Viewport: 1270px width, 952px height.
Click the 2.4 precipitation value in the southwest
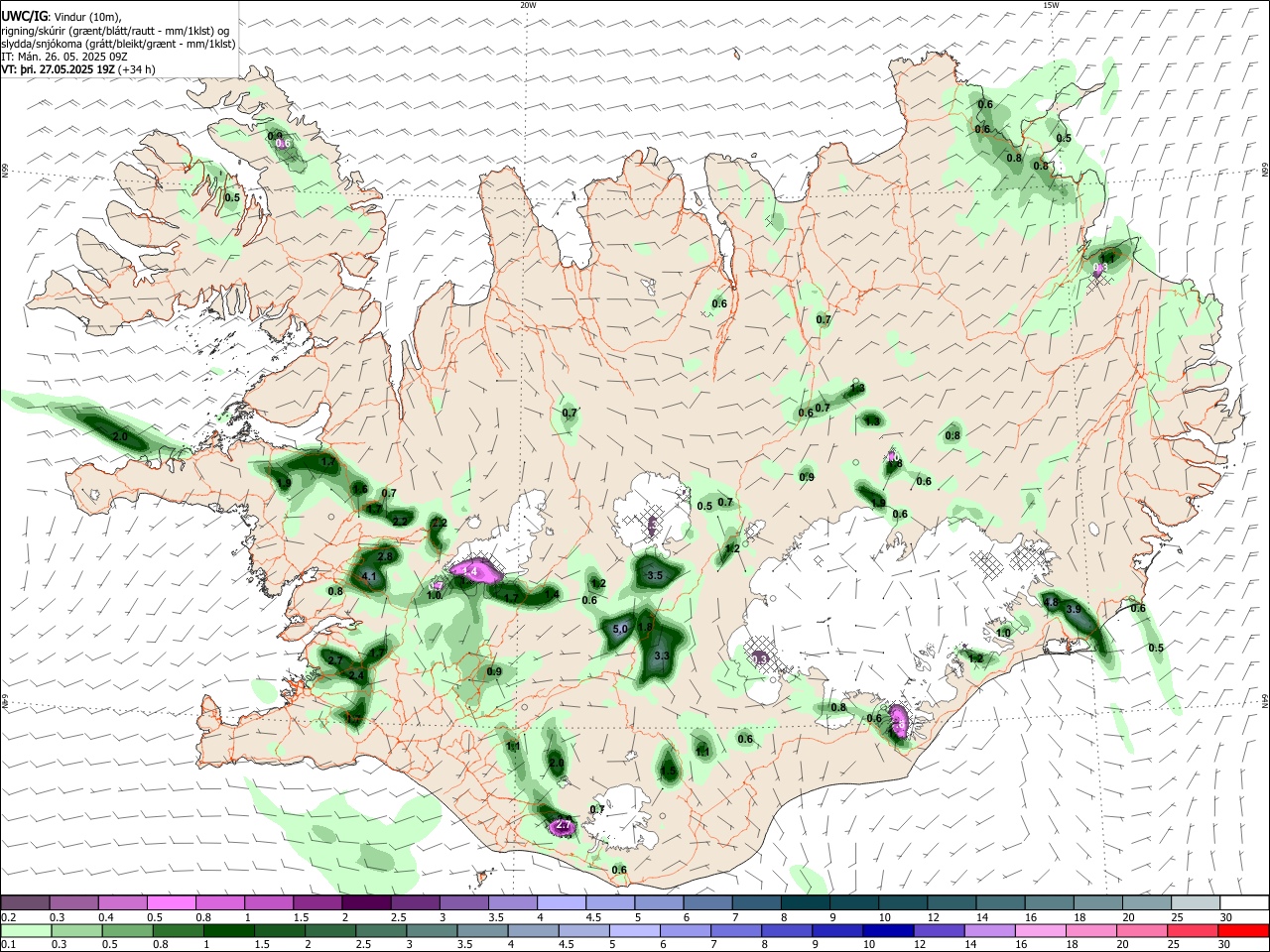pyautogui.click(x=356, y=674)
